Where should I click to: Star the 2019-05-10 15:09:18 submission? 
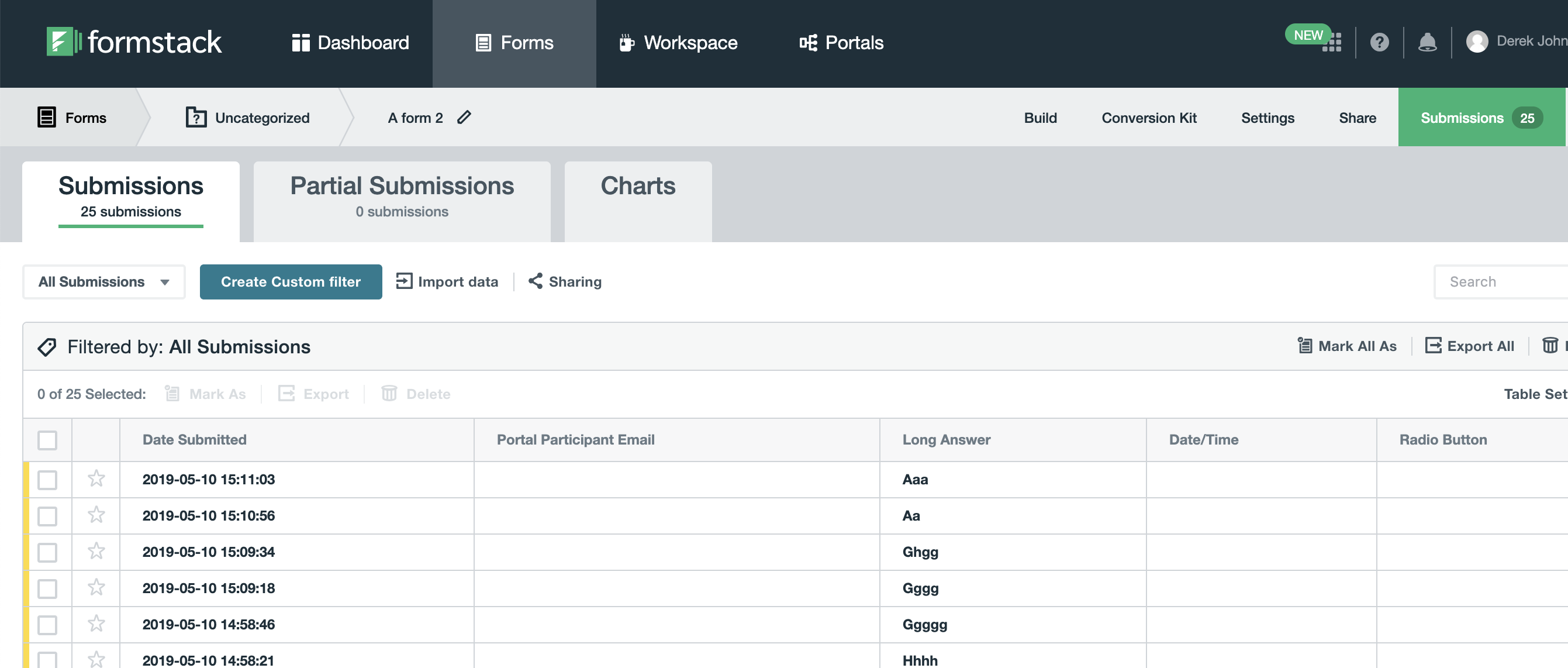[96, 588]
